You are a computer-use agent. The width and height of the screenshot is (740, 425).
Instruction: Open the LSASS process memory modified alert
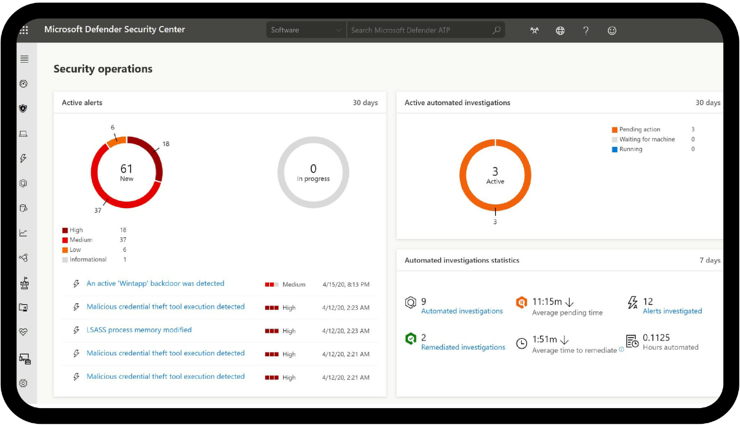(139, 330)
